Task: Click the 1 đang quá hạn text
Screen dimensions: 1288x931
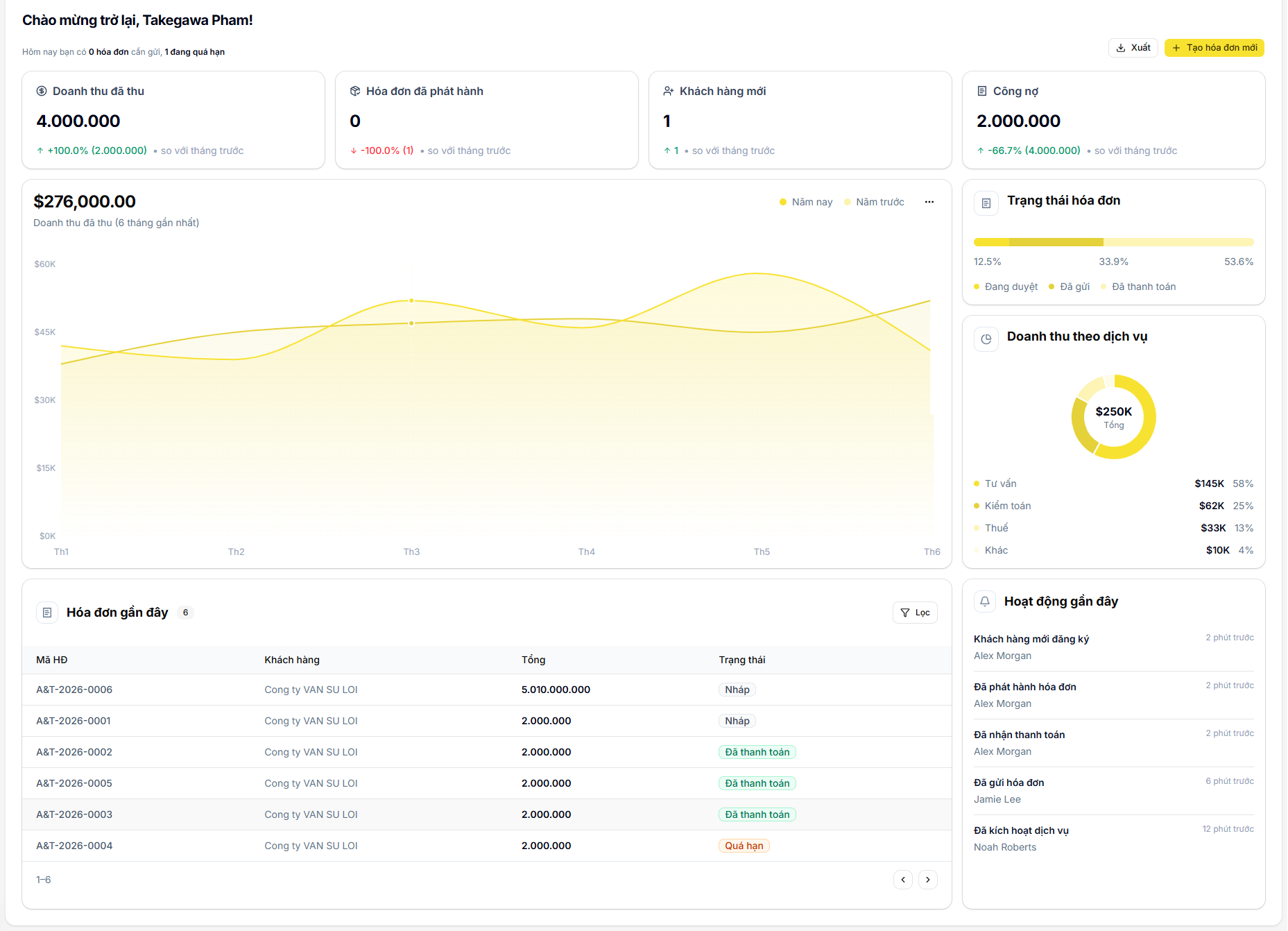Action: coord(194,52)
